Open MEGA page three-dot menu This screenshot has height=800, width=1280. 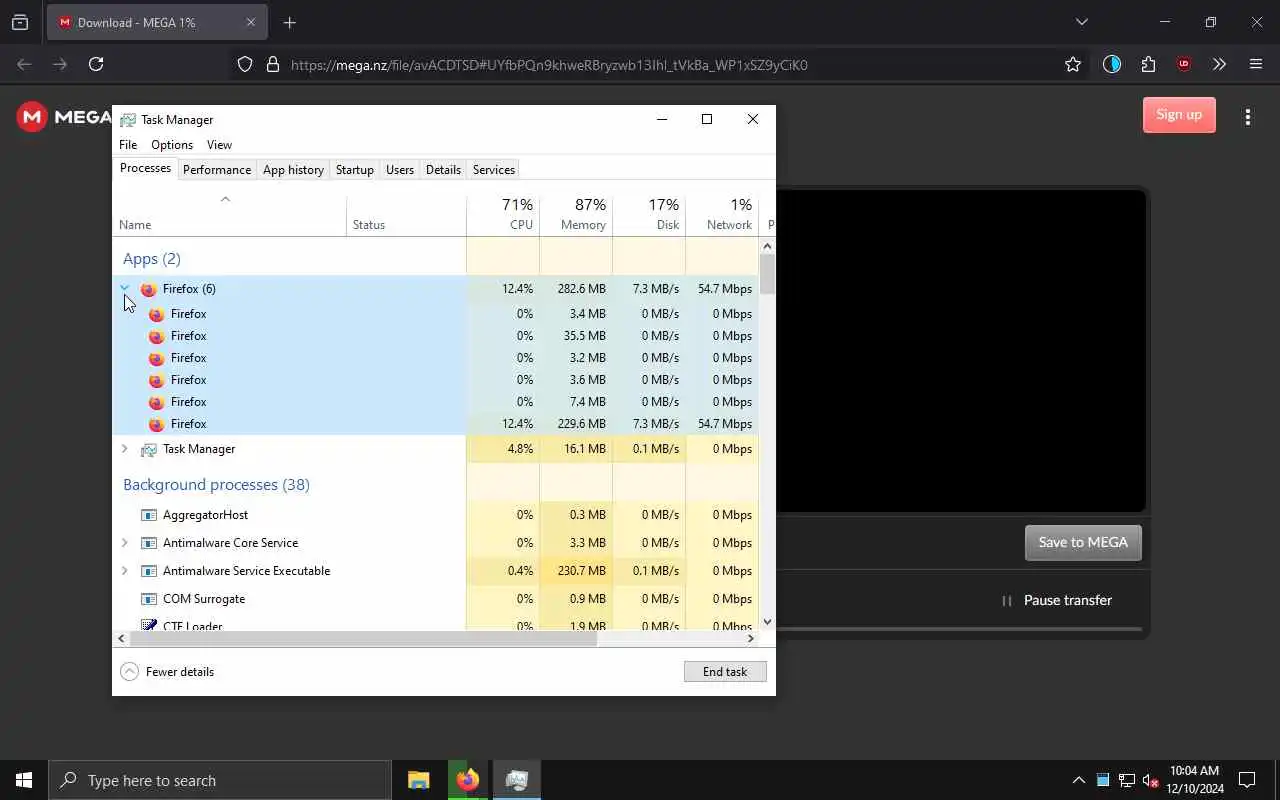pyautogui.click(x=1248, y=117)
